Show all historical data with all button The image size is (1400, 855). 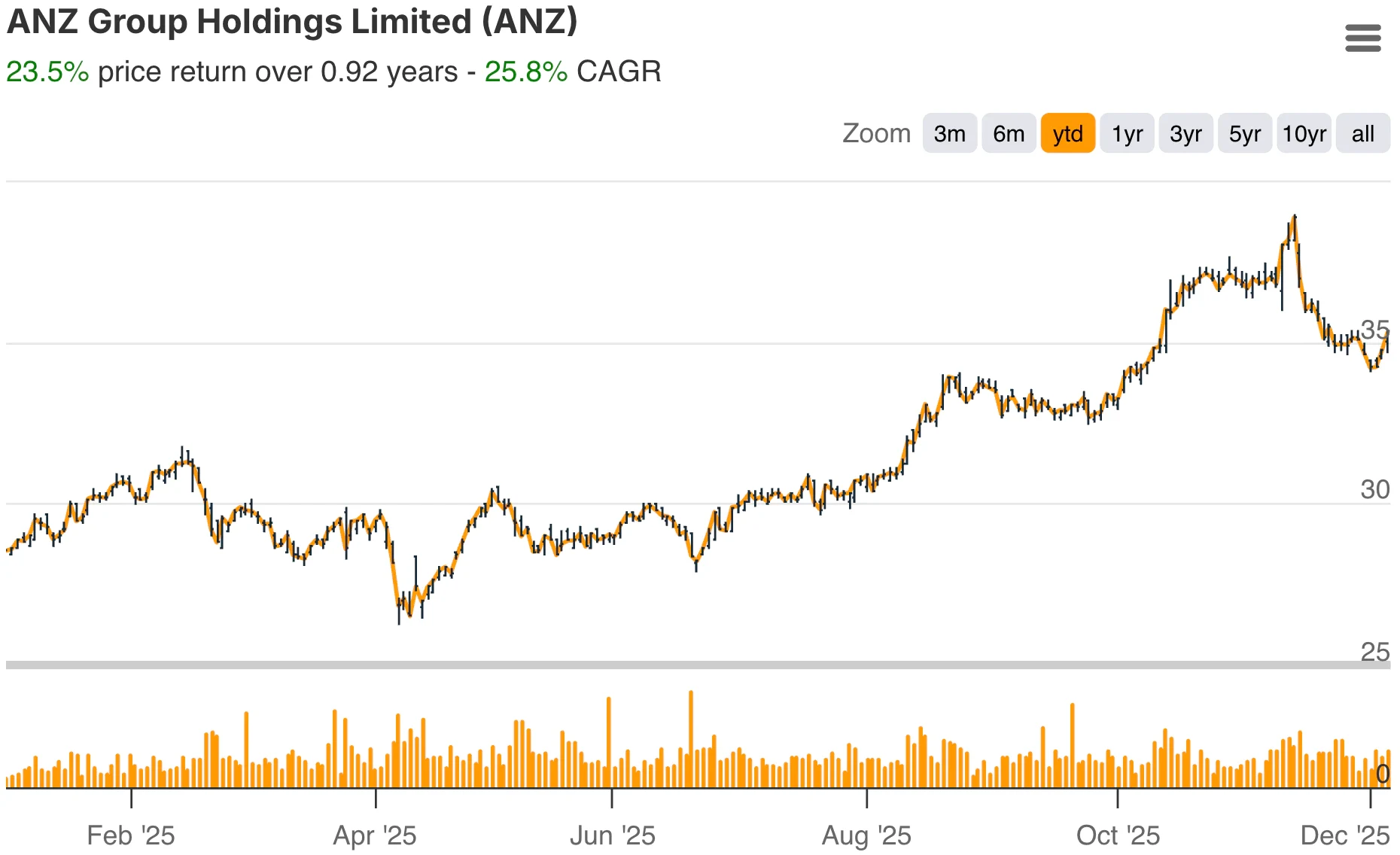1362,133
